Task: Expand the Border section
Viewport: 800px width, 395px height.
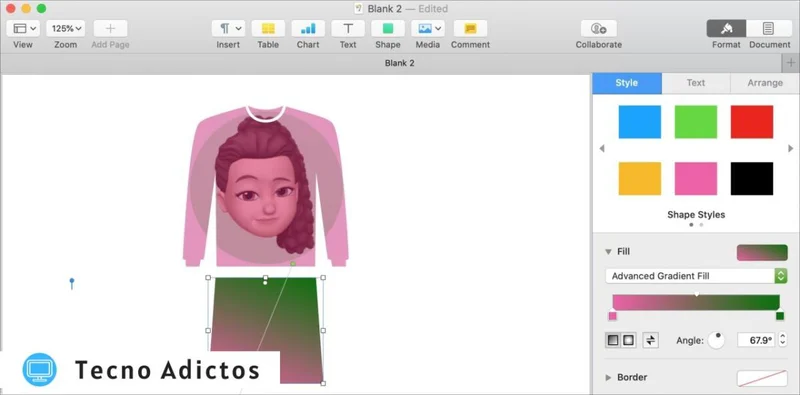Action: [608, 378]
